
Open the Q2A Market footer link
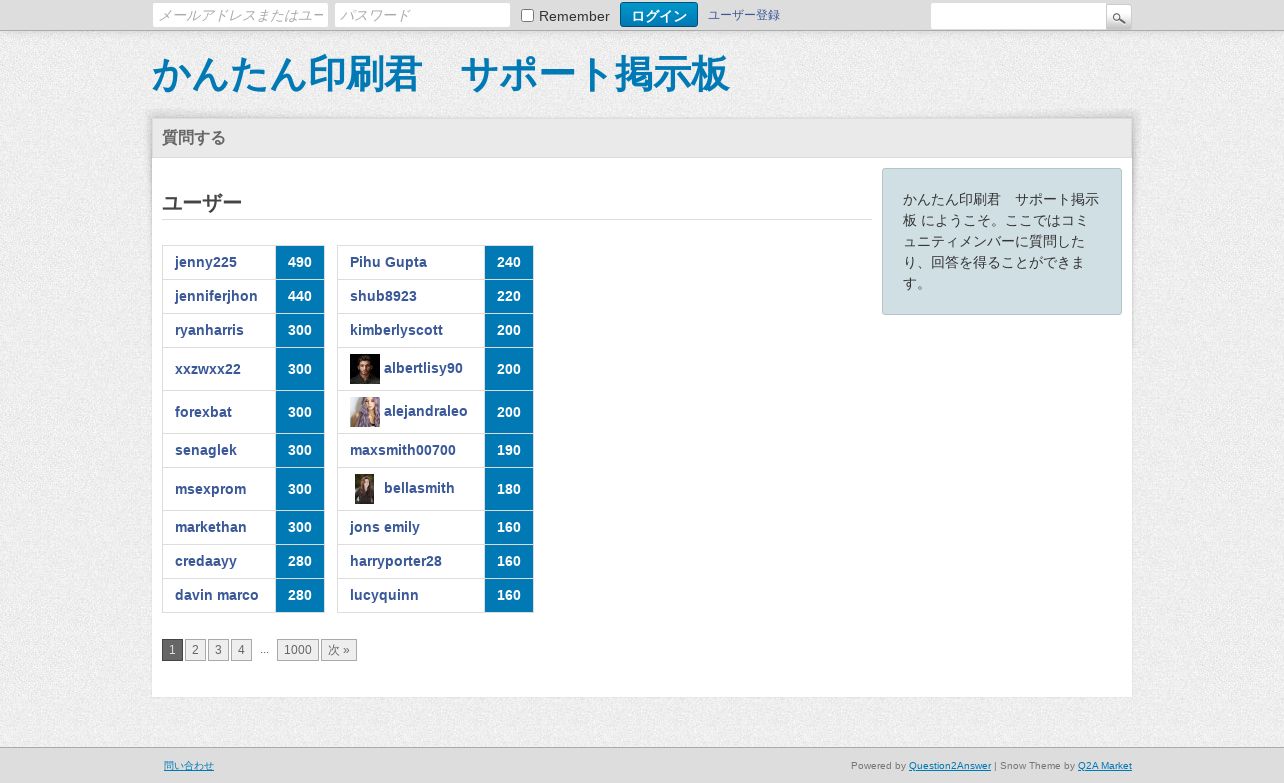click(1105, 766)
